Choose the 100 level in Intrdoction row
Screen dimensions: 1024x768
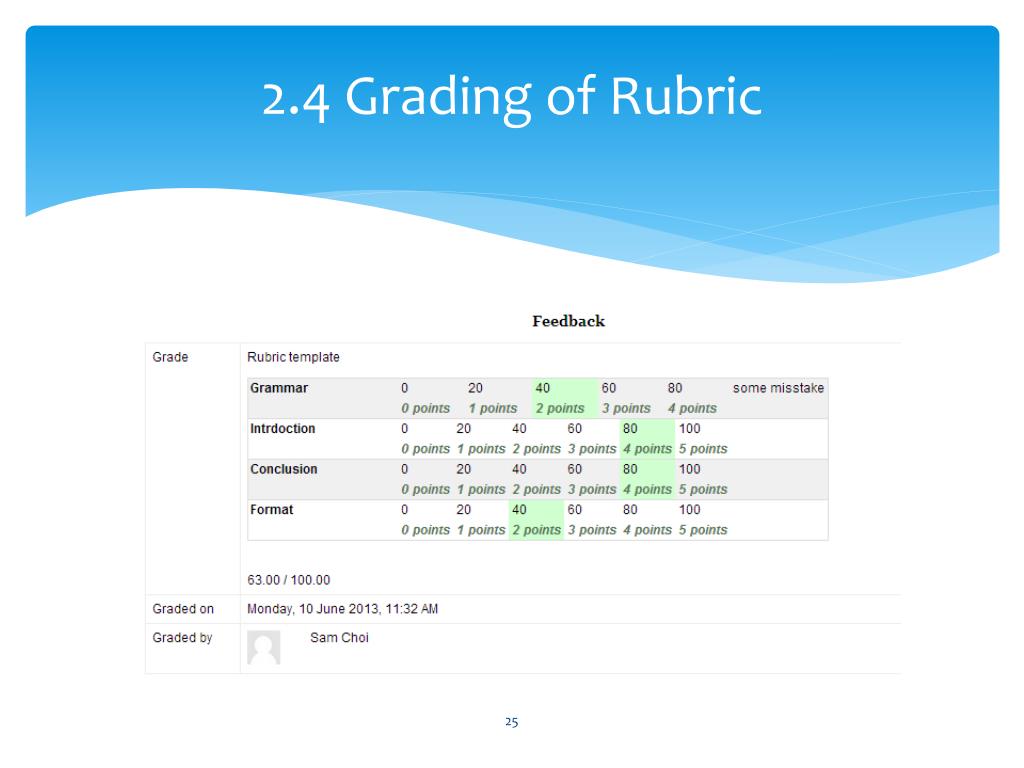703,438
